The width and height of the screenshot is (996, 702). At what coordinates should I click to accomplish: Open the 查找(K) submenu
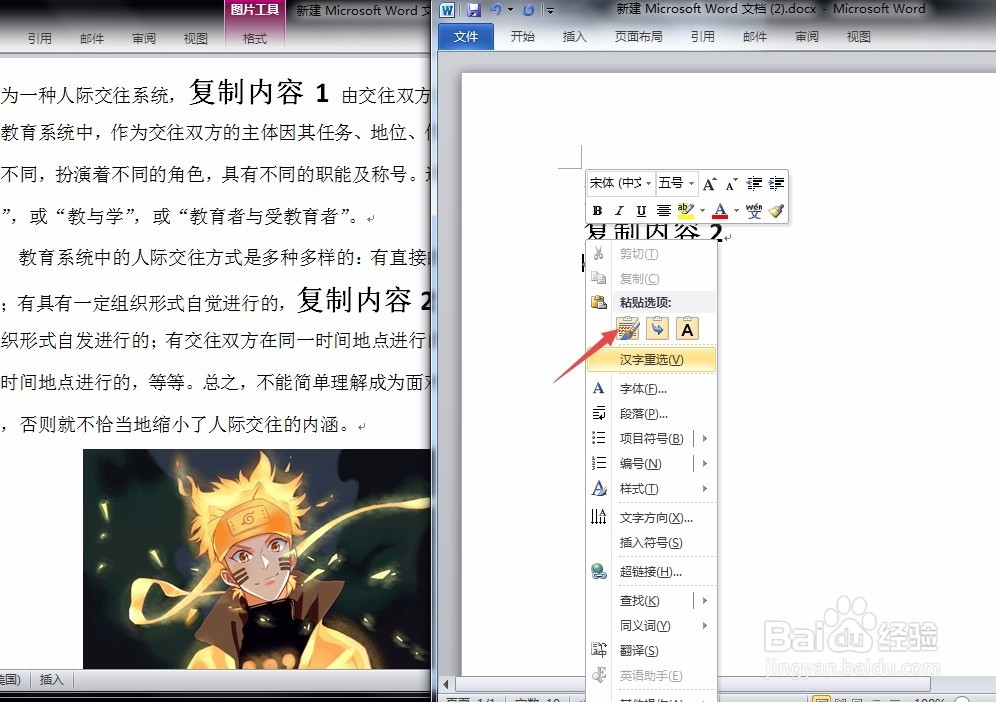click(x=651, y=600)
